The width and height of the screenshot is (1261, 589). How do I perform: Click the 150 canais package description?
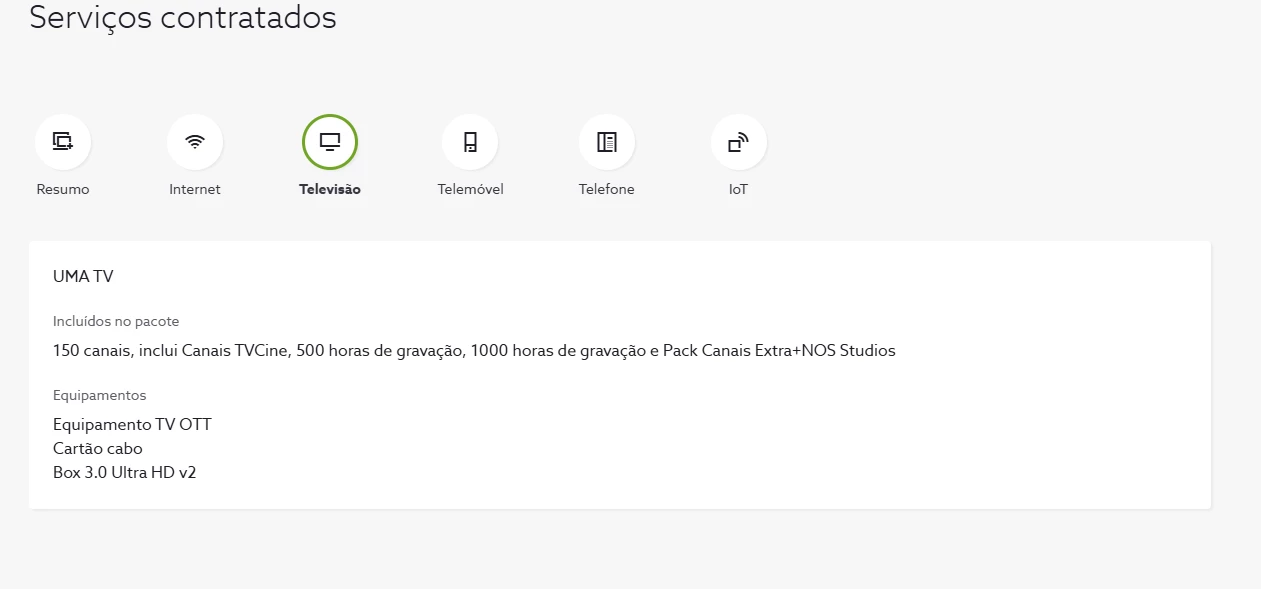tap(474, 350)
